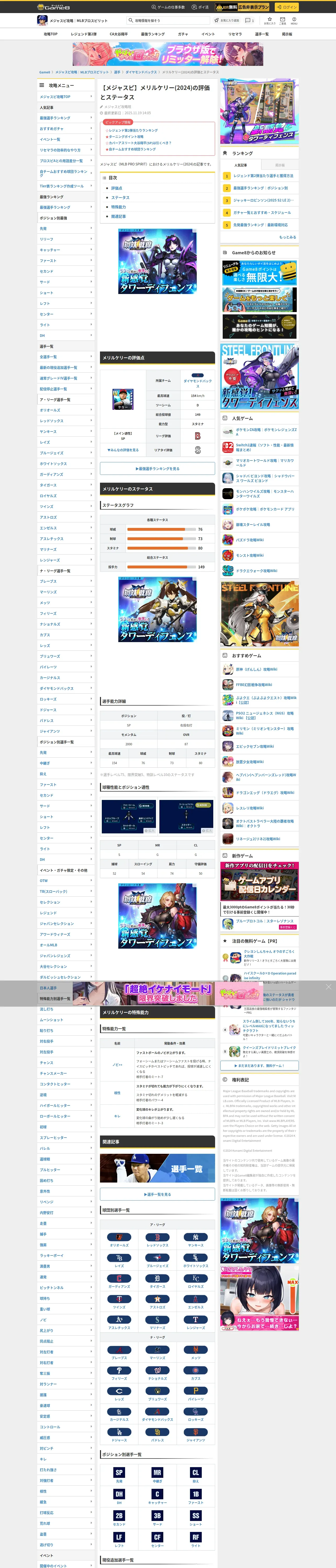This screenshot has width=336, height=1568.
Task: Select the RF ライト position icon
Action: click(x=196, y=1537)
